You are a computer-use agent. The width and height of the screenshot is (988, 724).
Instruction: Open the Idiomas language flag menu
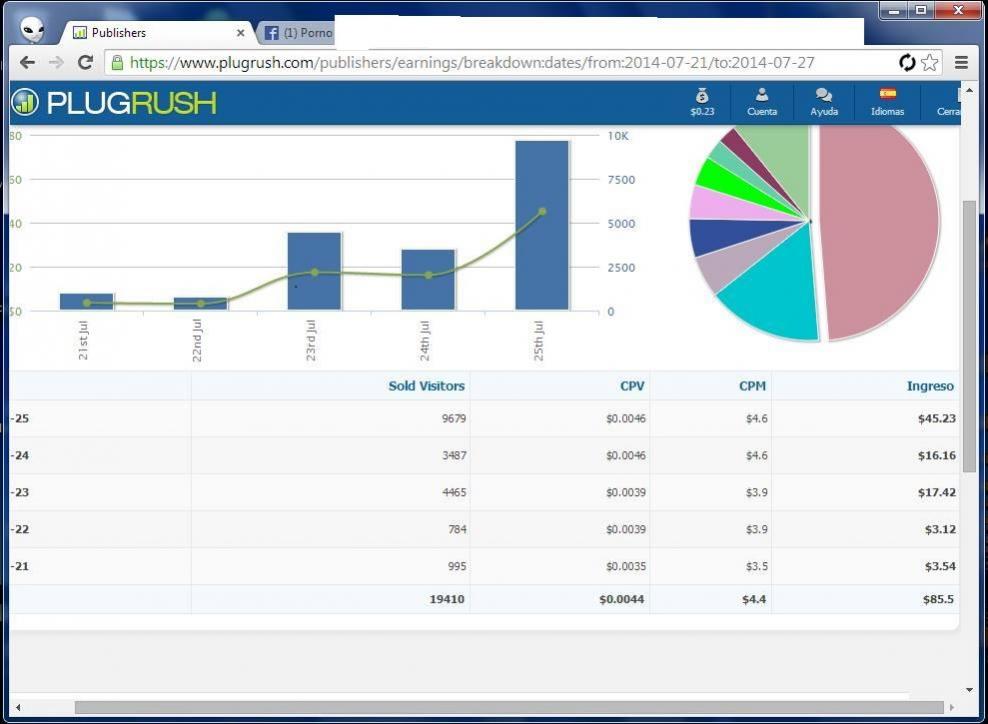tap(887, 101)
